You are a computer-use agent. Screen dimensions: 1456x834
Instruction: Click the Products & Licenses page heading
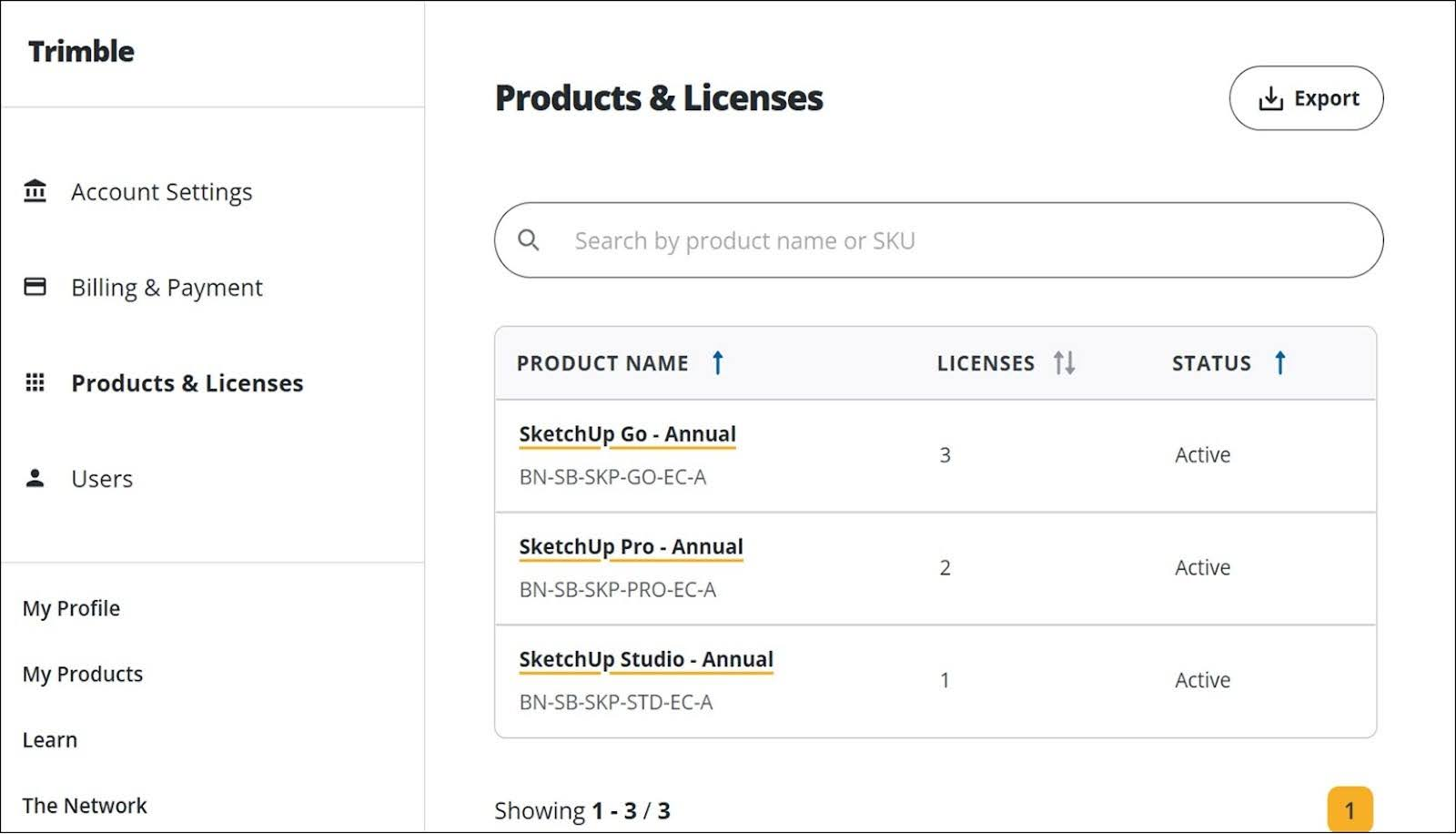[x=659, y=97]
